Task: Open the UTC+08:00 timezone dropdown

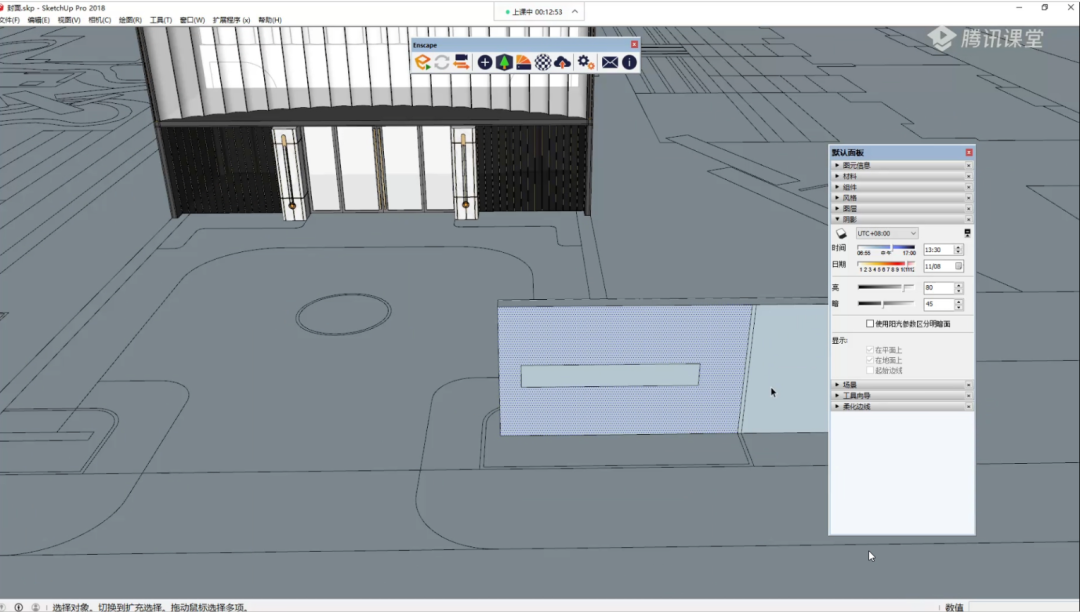Action: [886, 233]
